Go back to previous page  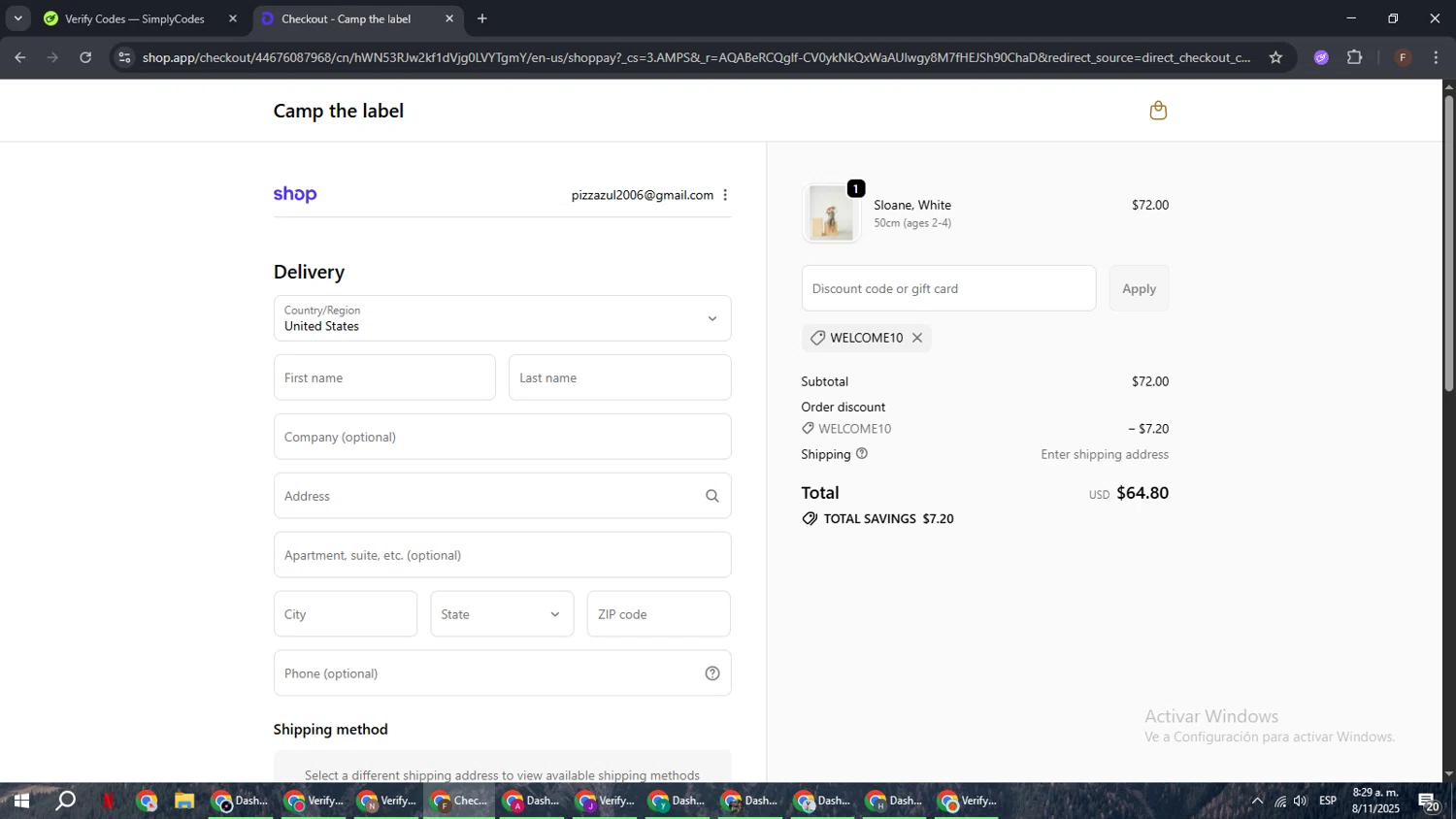pyautogui.click(x=20, y=57)
